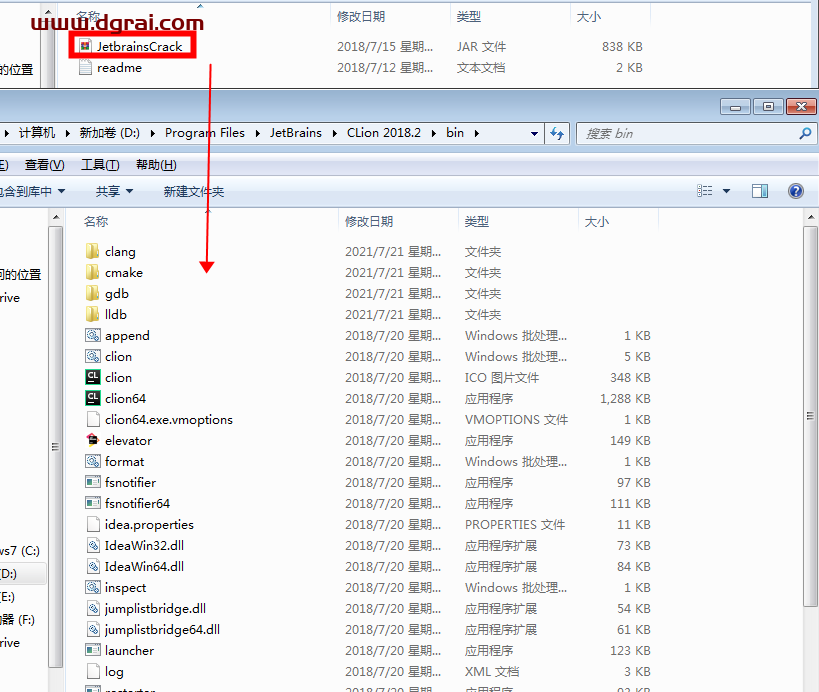Toggle the preview pane button

(x=760, y=191)
